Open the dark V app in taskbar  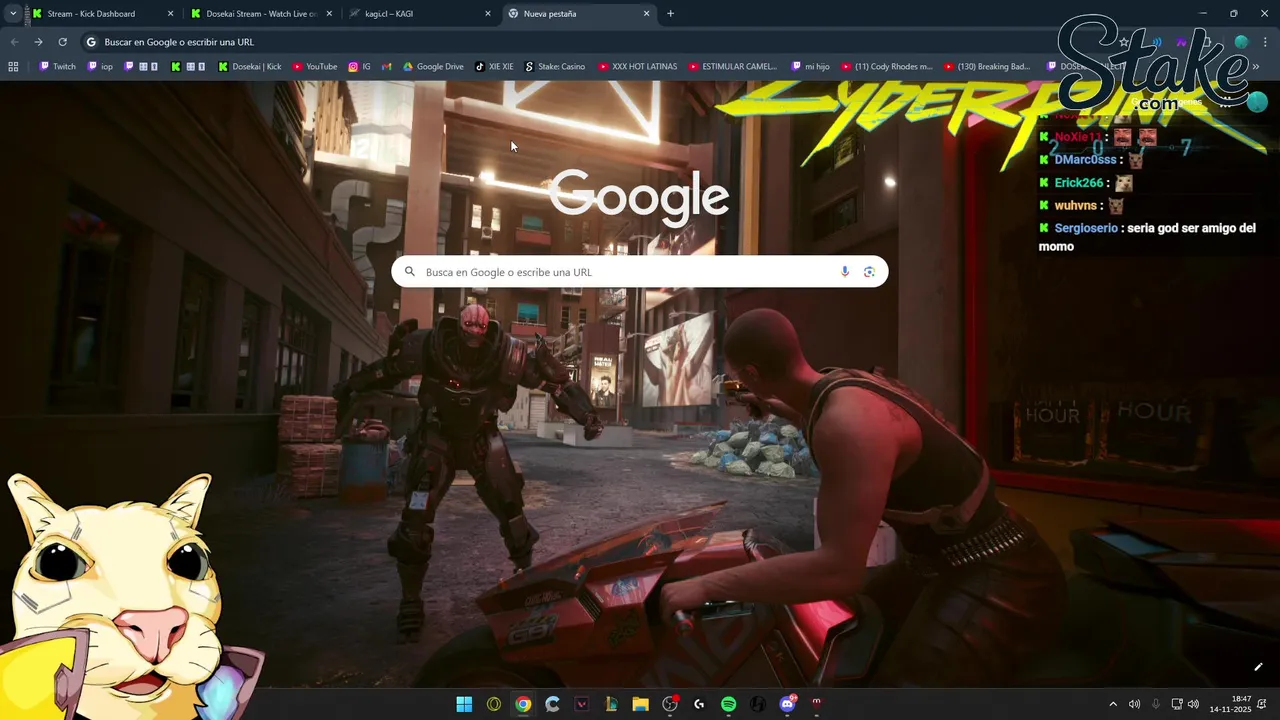582,704
